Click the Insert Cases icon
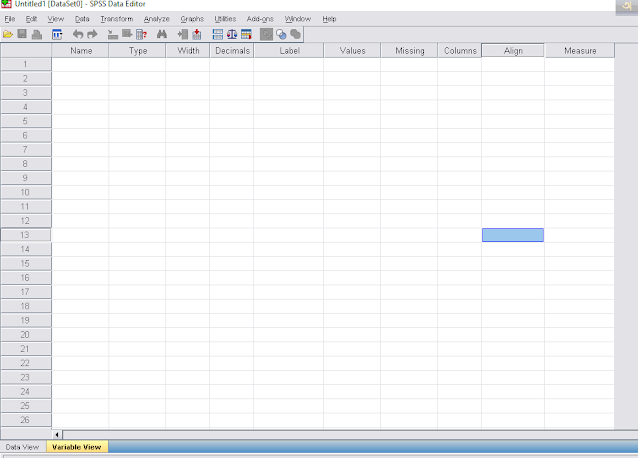The height and width of the screenshot is (458, 638). (x=183, y=35)
